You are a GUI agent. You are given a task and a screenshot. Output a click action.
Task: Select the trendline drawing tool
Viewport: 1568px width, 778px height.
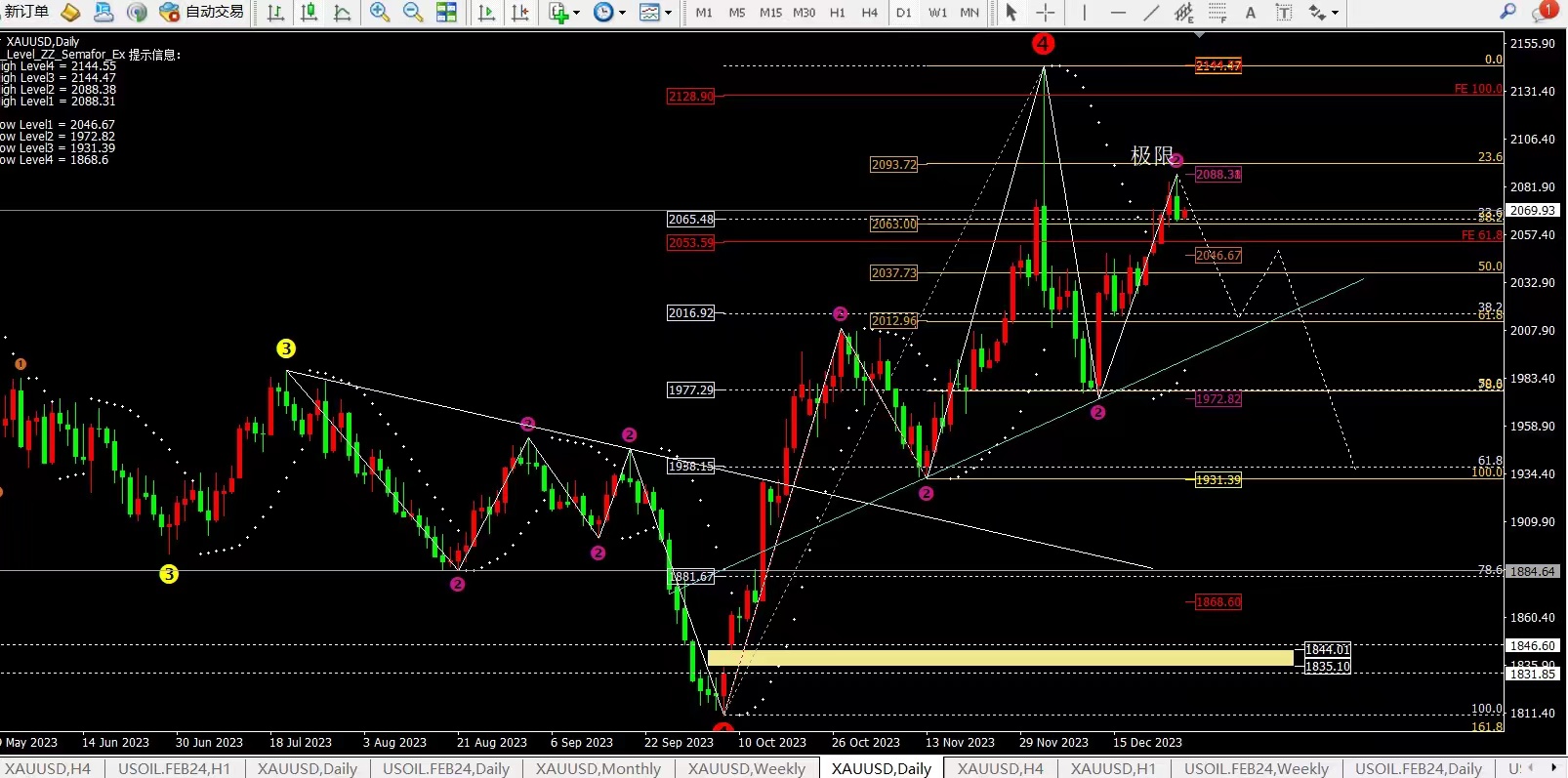pyautogui.click(x=1151, y=13)
